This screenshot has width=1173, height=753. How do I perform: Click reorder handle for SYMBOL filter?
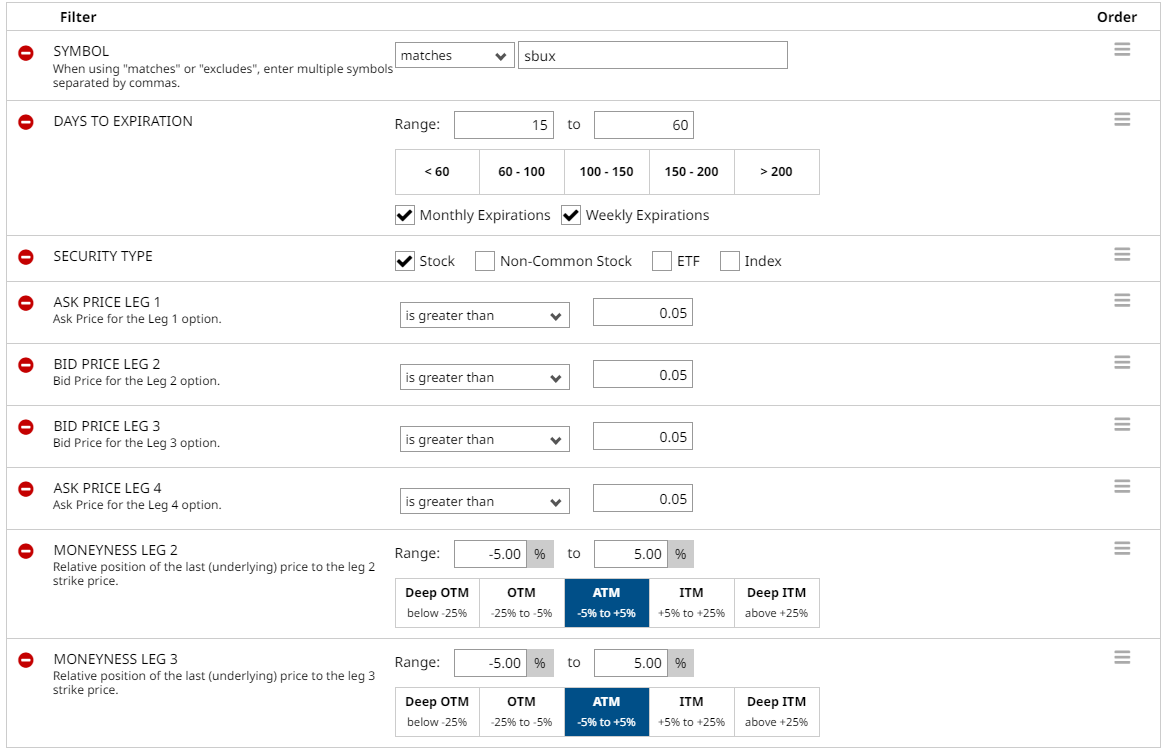point(1122,49)
